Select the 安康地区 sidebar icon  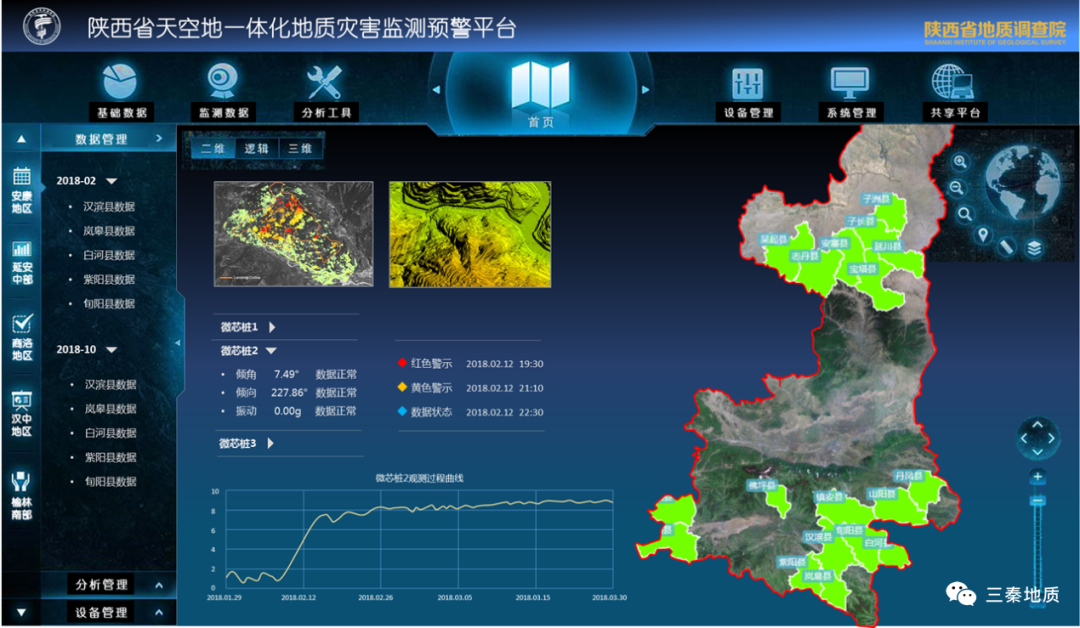22,190
